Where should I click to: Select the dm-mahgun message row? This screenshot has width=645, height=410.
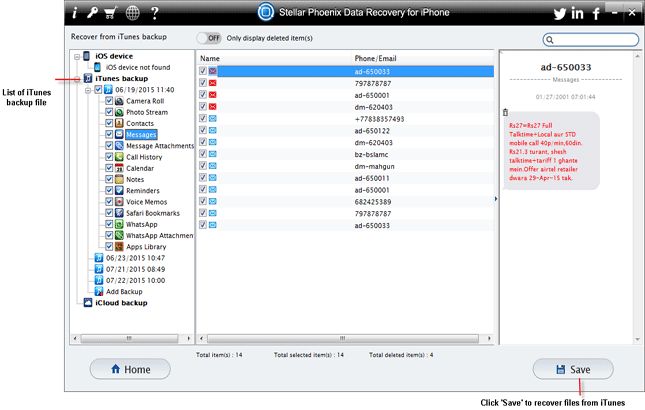point(346,166)
